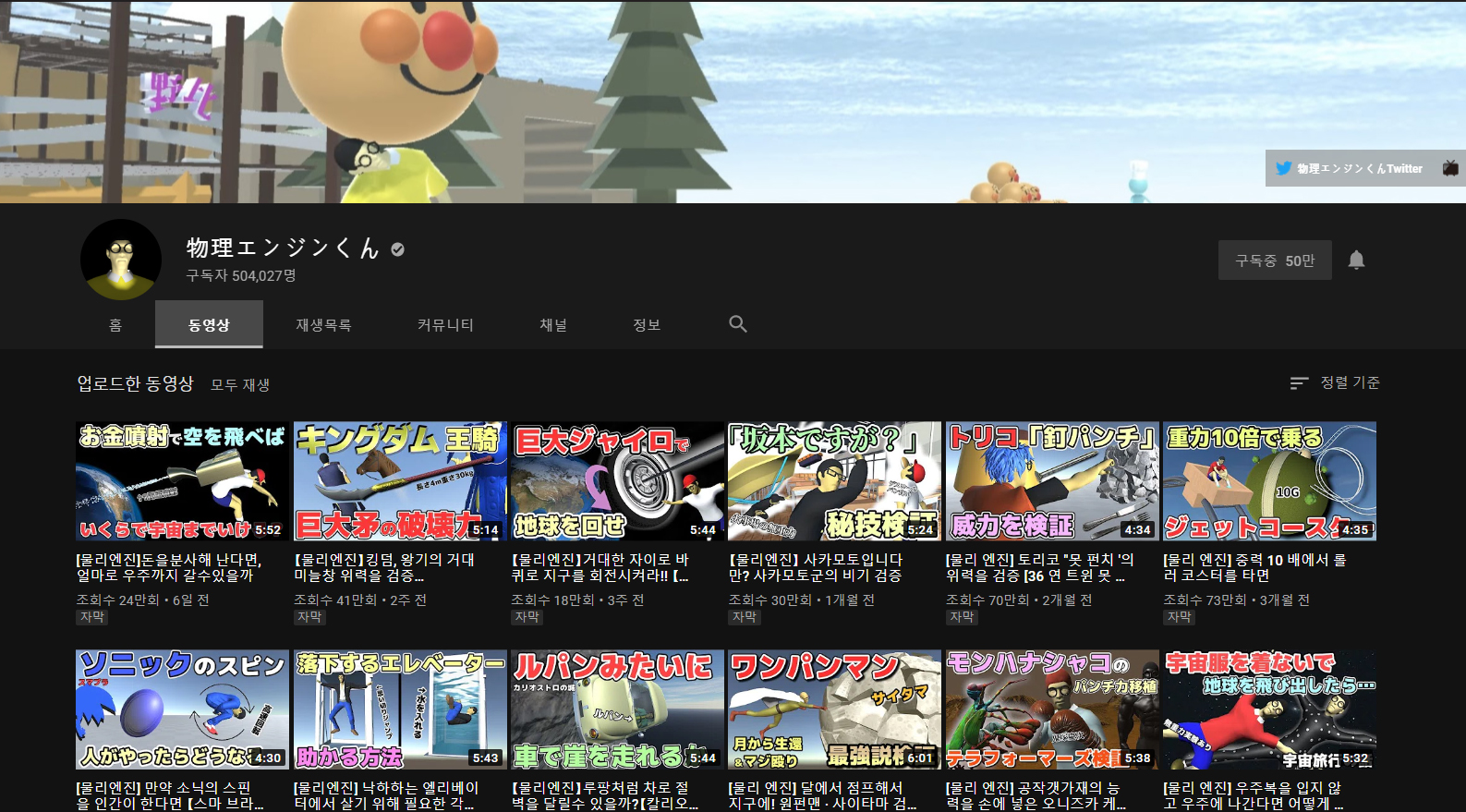This screenshot has height=812, width=1466.
Task: Click title '중력 10 배에서 롤러 코스터' link
Action: (1254, 567)
